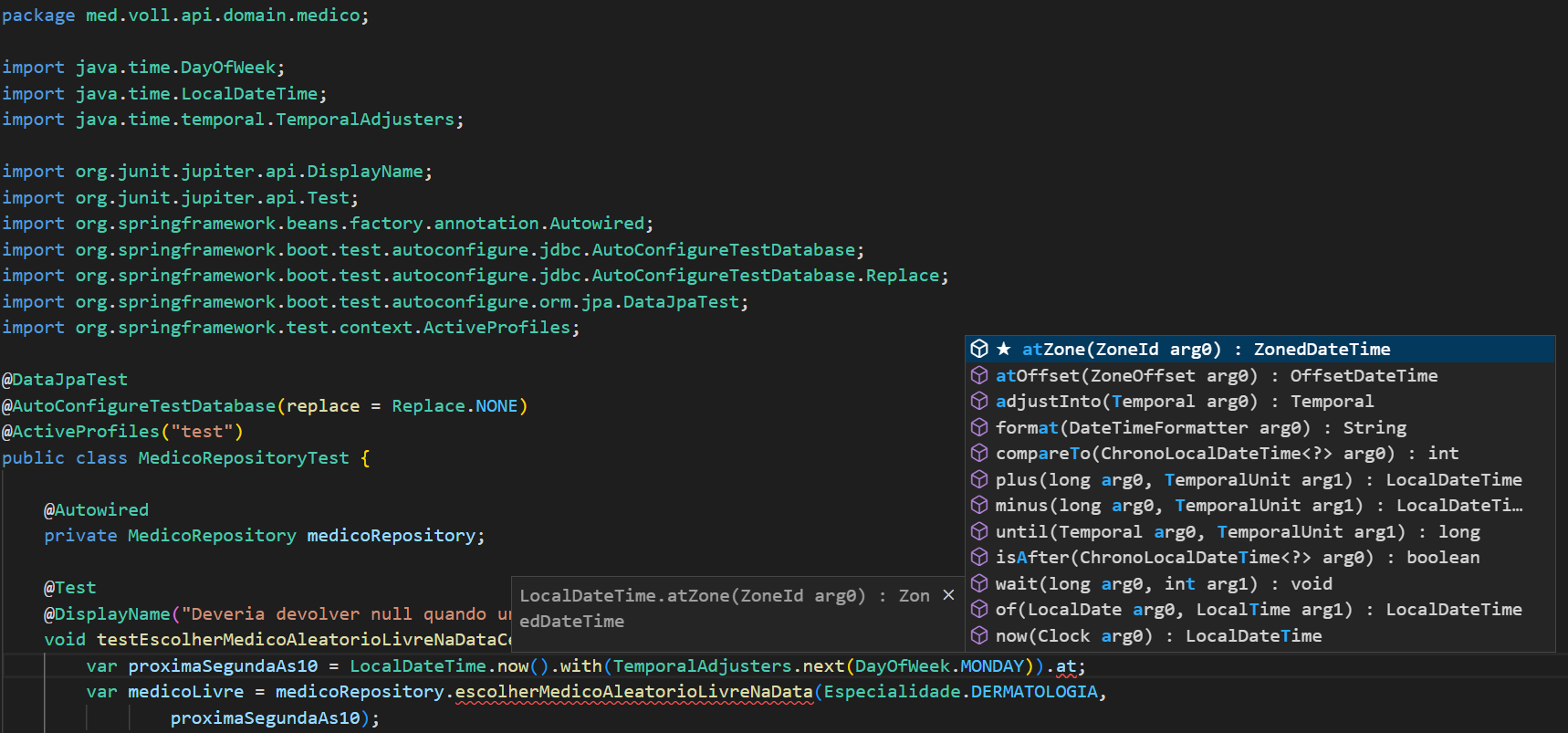Click the method icon beside wait
The height and width of the screenshot is (733, 1568).
coord(979,583)
